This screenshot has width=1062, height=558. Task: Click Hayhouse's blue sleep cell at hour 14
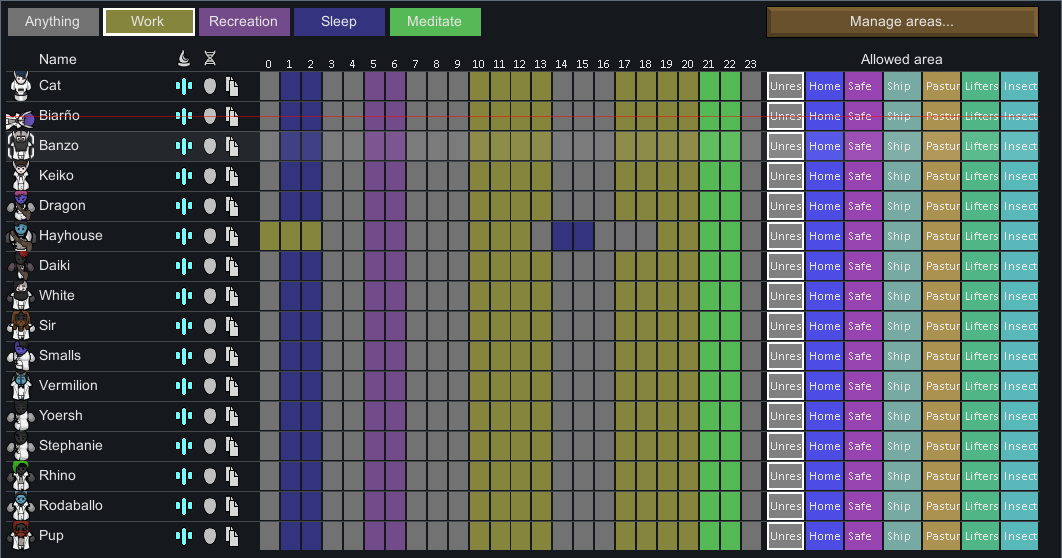tap(562, 236)
